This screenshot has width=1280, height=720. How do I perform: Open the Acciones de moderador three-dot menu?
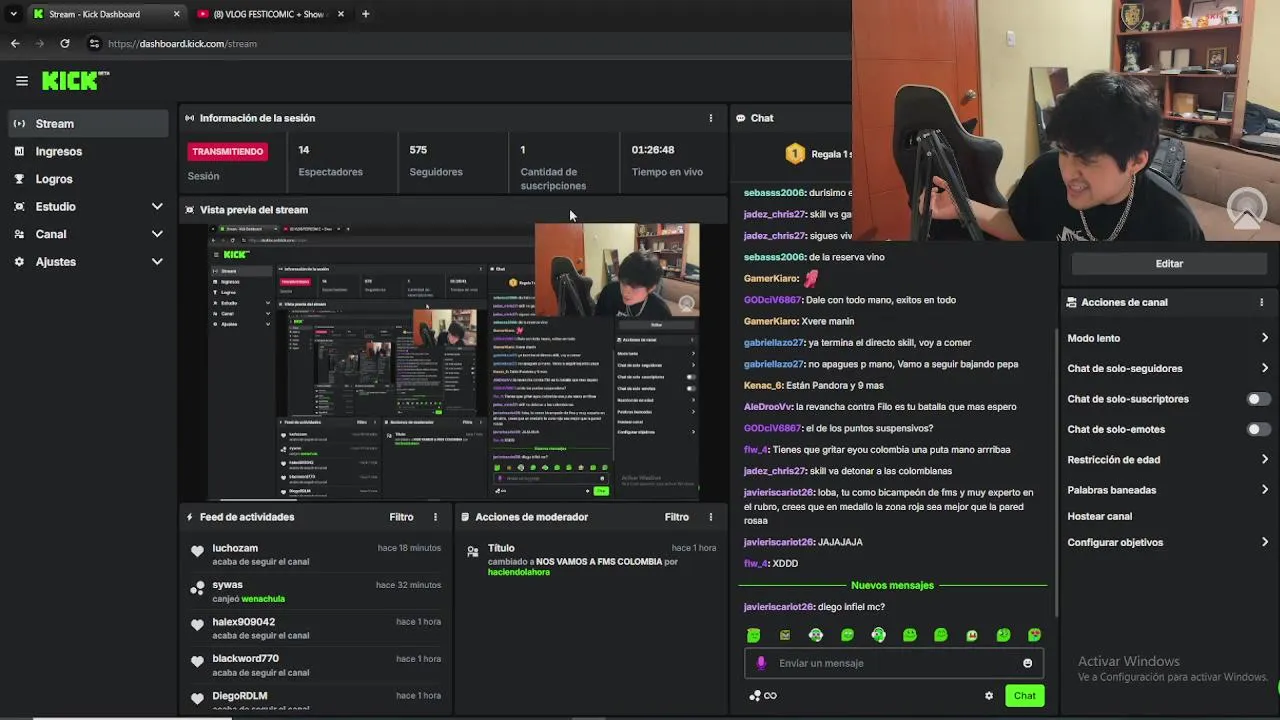tap(711, 517)
